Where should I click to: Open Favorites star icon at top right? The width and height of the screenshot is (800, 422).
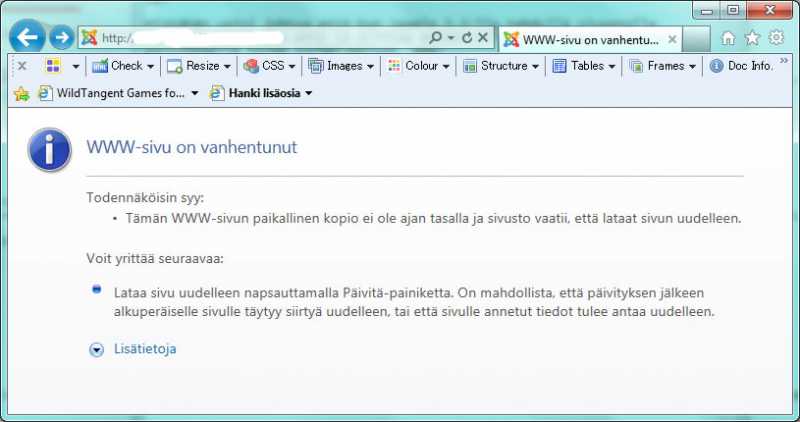click(752, 38)
